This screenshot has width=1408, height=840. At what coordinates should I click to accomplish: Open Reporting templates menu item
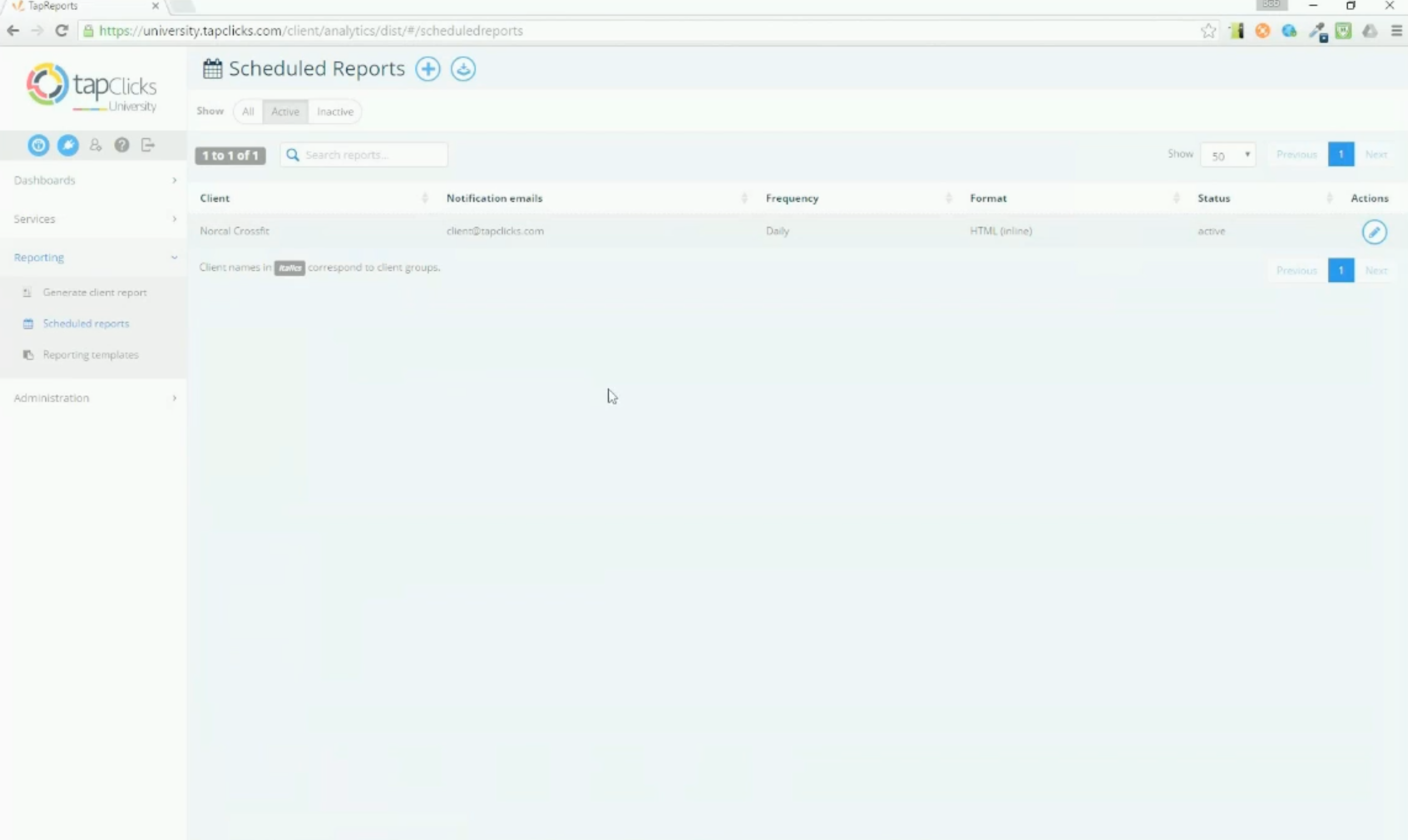pyautogui.click(x=90, y=355)
